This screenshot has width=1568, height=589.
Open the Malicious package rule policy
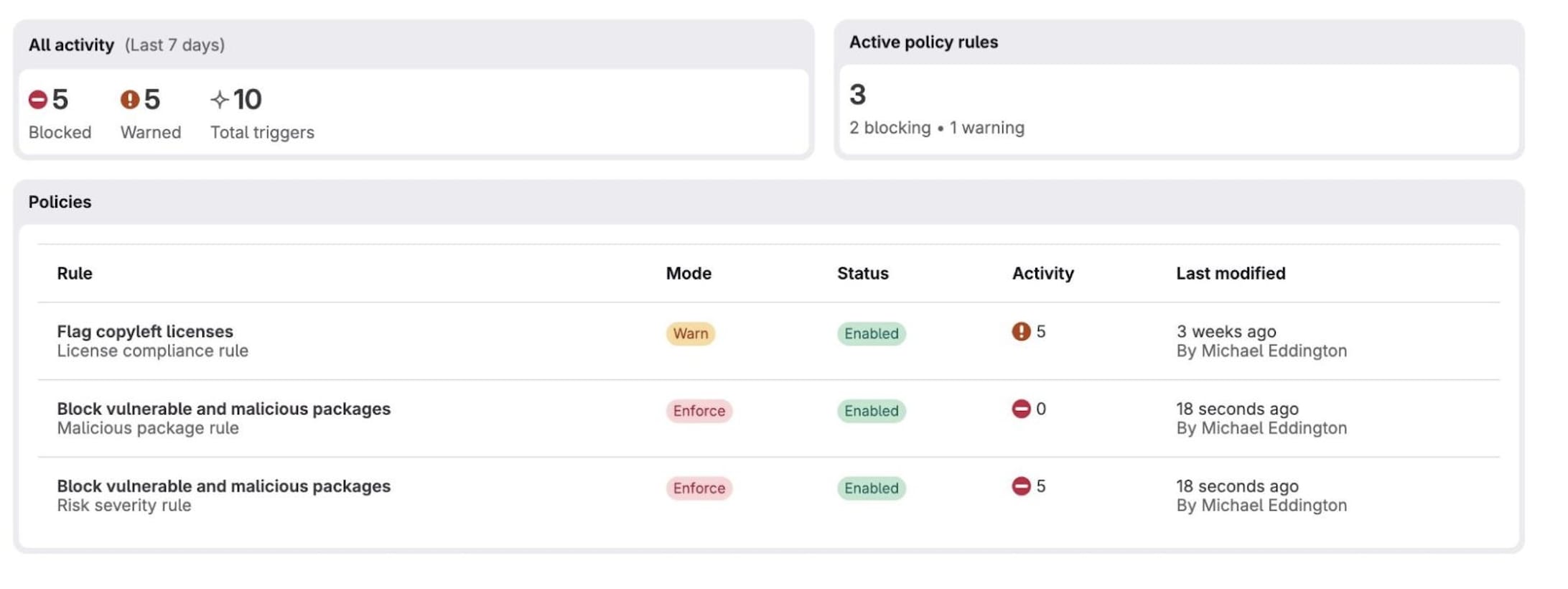[223, 409]
